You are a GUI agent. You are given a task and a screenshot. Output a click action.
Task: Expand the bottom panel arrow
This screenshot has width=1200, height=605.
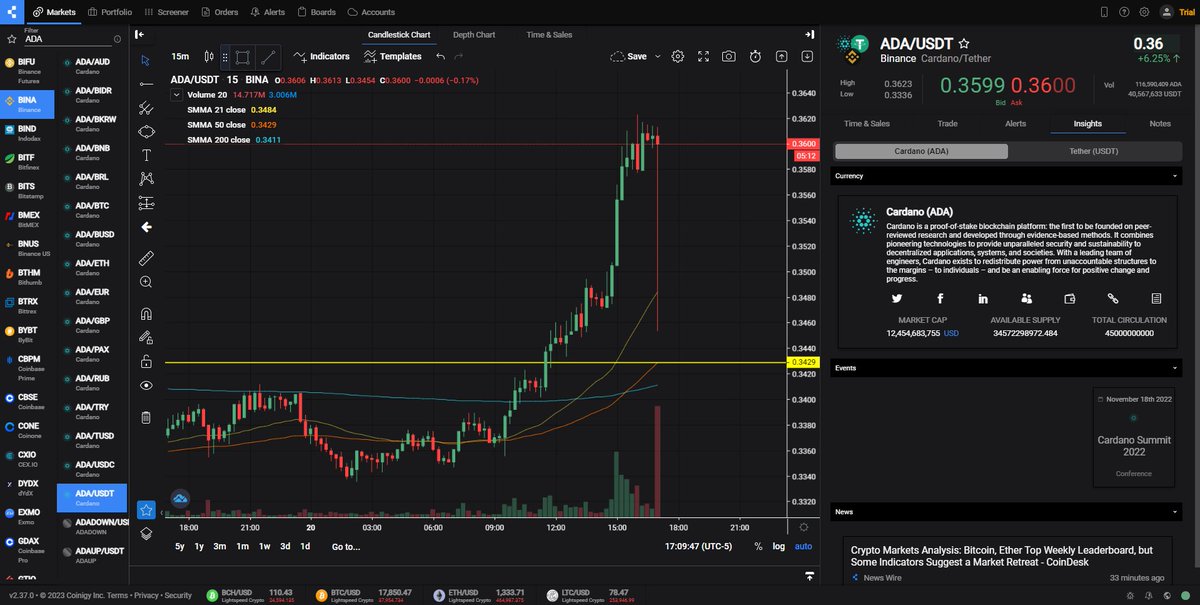(808, 576)
